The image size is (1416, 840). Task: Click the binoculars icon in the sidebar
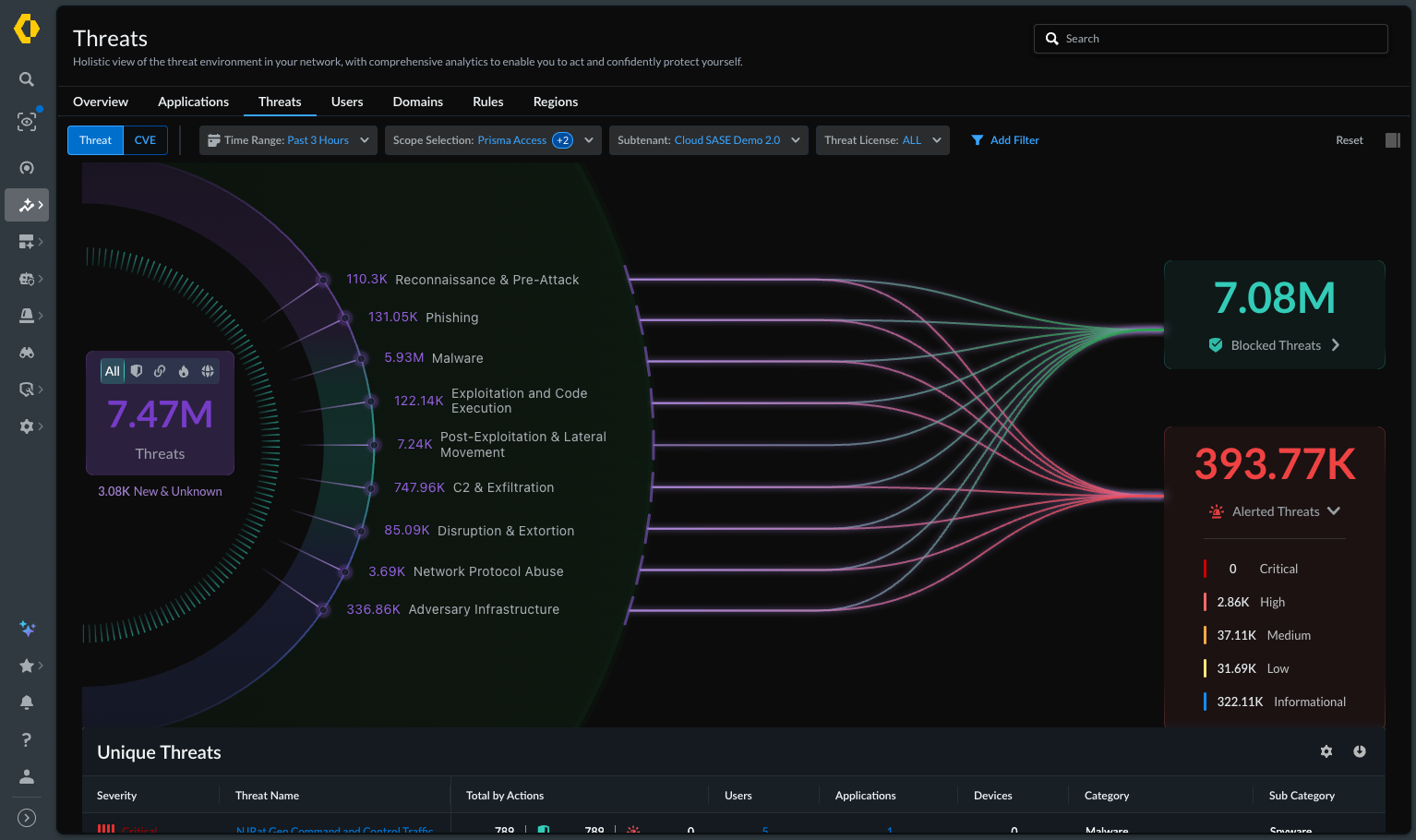point(27,353)
